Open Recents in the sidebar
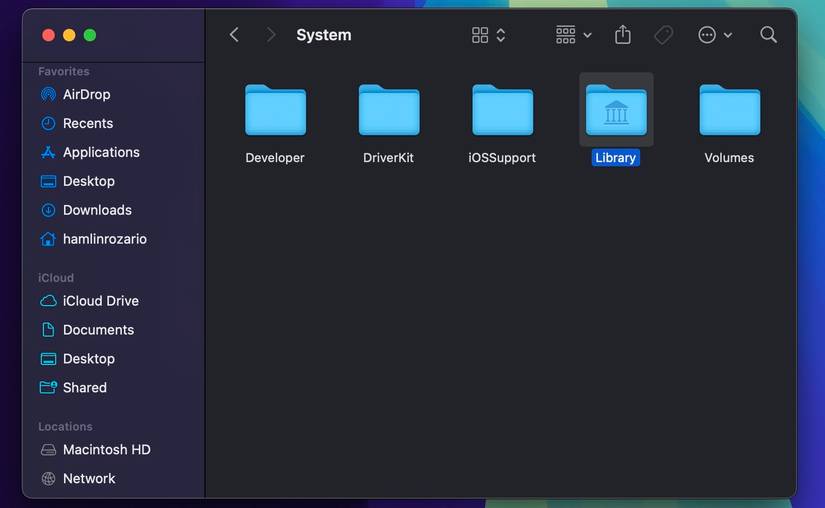825x508 pixels. (x=87, y=123)
